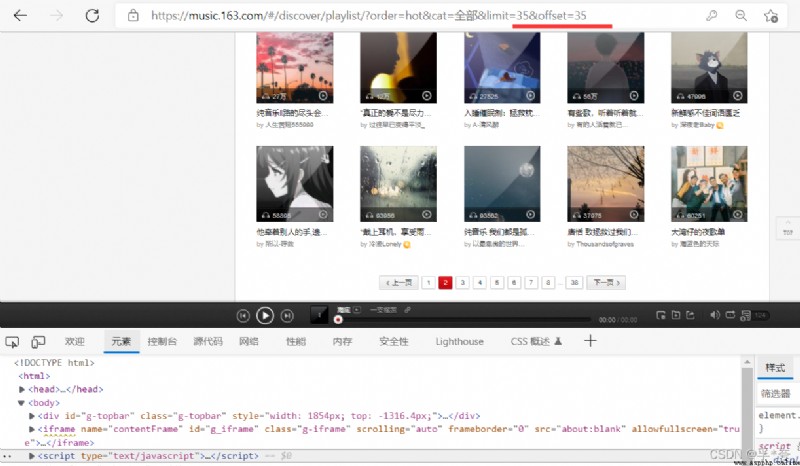Open author link 'Thousandsofgraves'
The image size is (800, 466).
(x=605, y=244)
